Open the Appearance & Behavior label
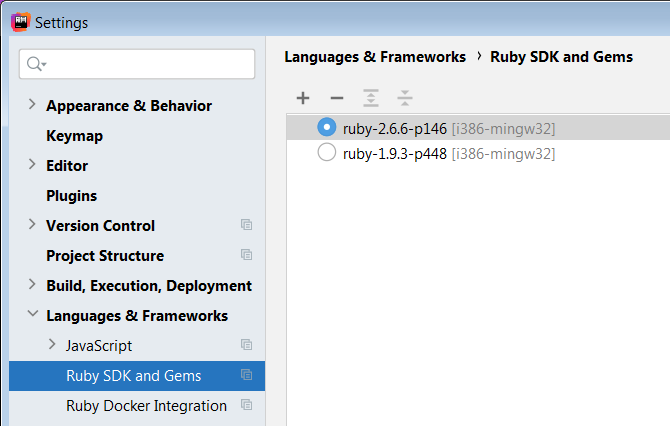Viewport: 670px width, 426px height. pyautogui.click(x=129, y=106)
